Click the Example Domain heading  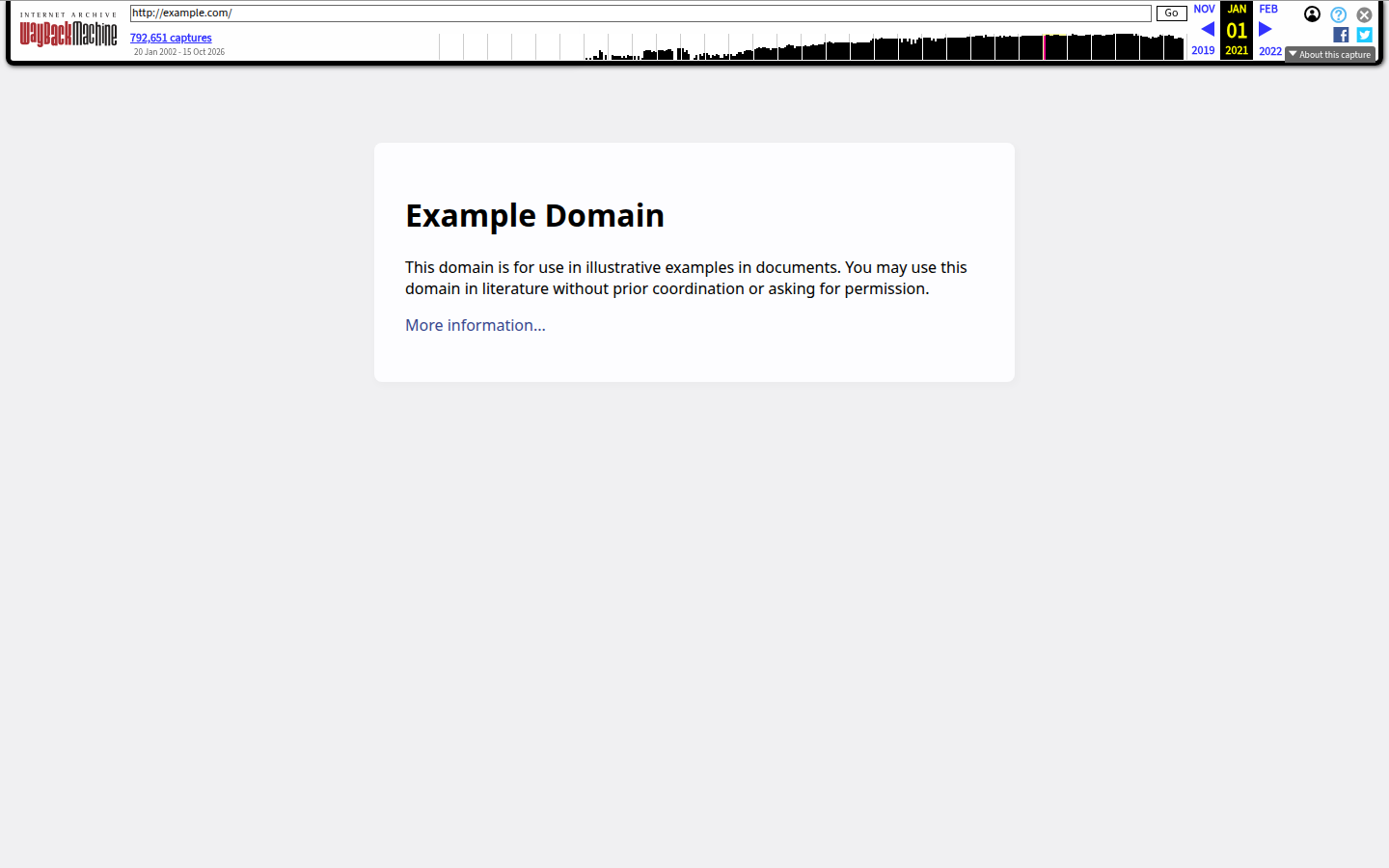tap(534, 215)
